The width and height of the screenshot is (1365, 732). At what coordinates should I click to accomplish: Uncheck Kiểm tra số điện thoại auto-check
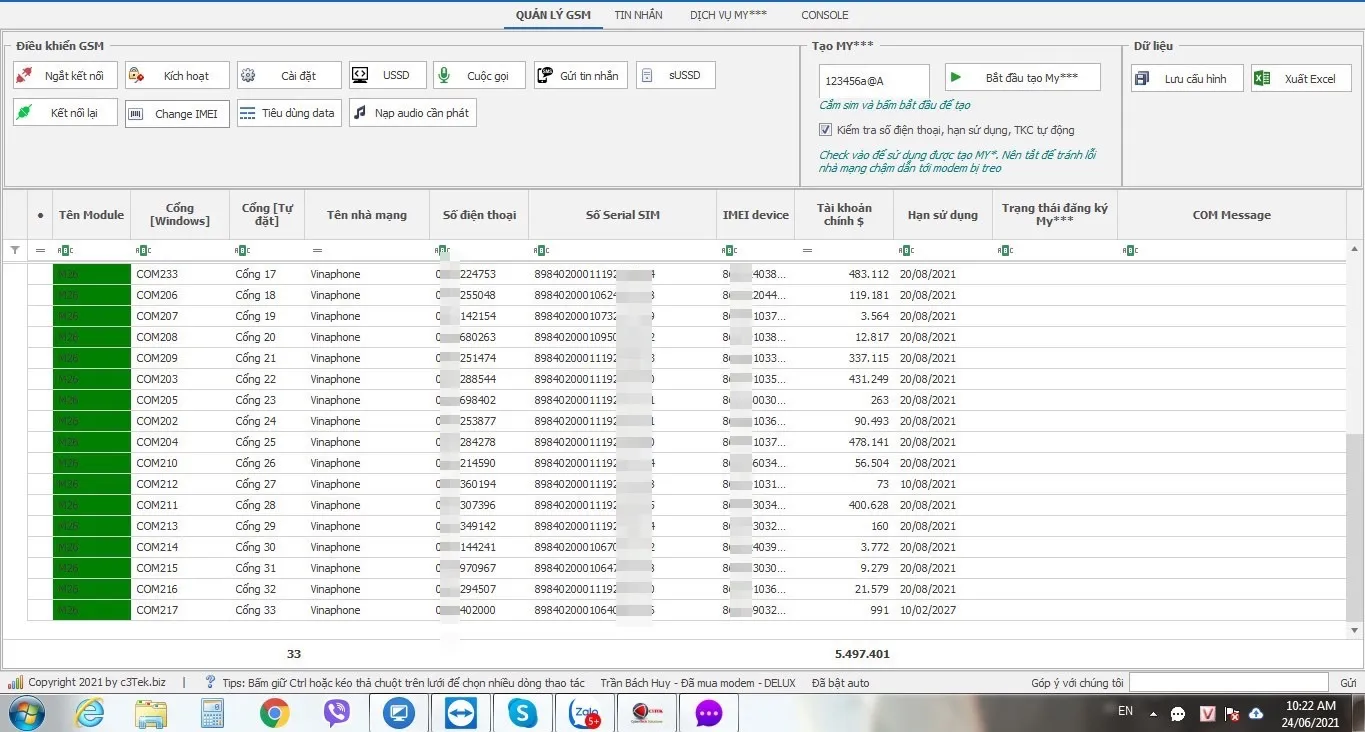(825, 130)
